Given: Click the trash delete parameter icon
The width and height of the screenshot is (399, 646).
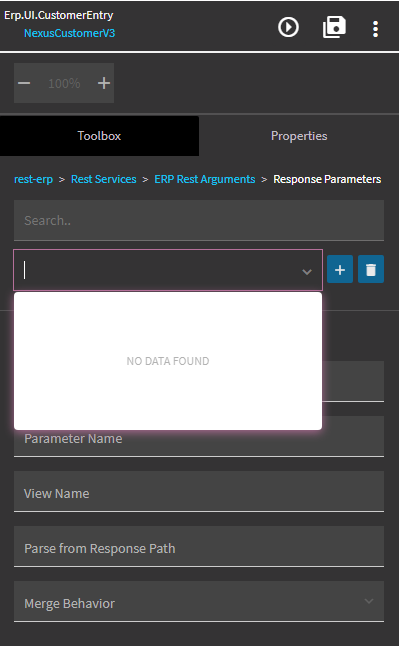Looking at the screenshot, I should [x=371, y=269].
